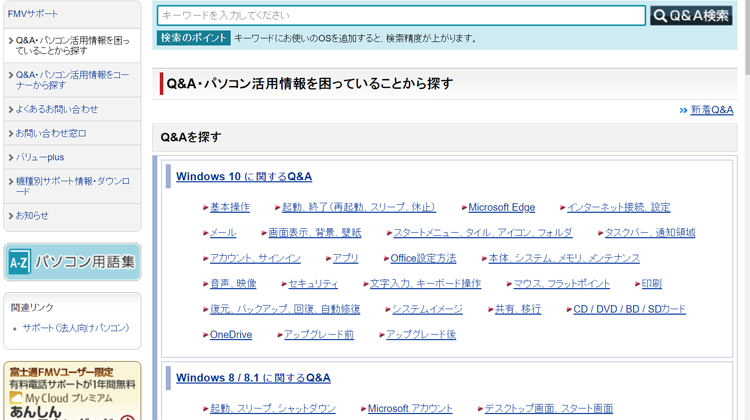Open Windows 8 / 8.1 に関するQ&A heading link
750x420 pixels.
253,378
